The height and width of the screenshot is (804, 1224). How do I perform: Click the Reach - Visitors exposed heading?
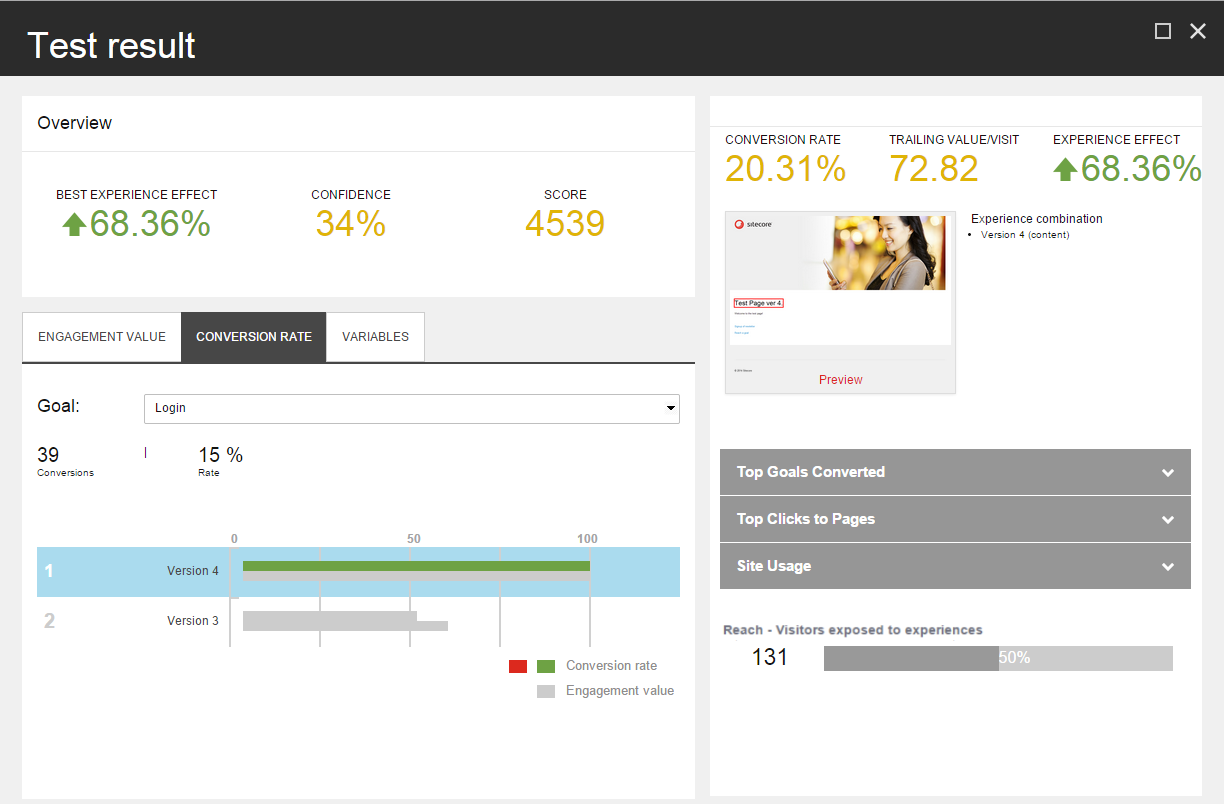pyautogui.click(x=853, y=630)
